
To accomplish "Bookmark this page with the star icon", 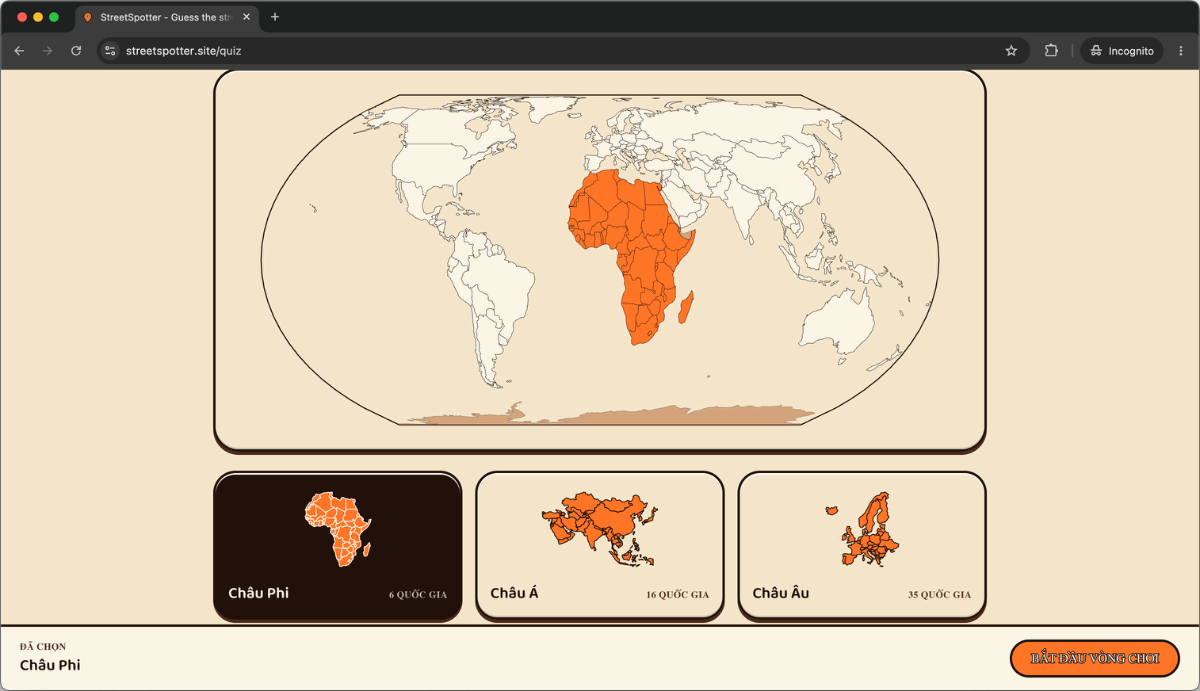I will 1011,50.
